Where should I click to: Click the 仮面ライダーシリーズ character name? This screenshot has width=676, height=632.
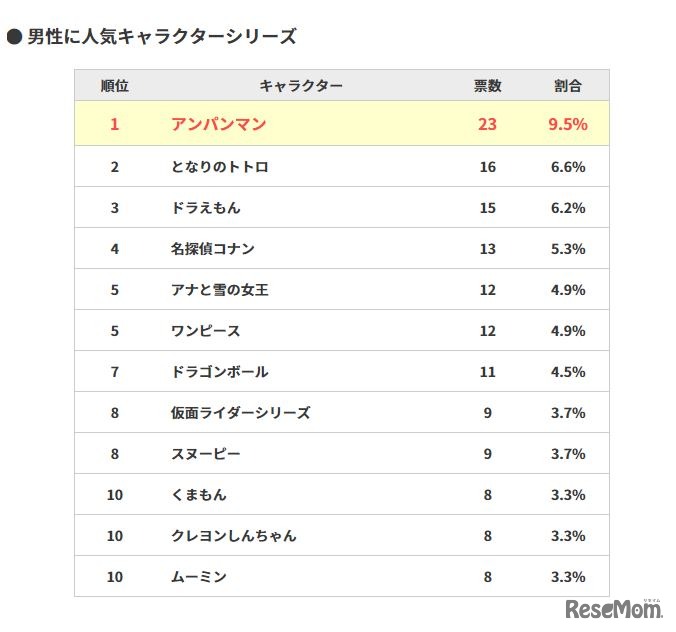tap(240, 413)
